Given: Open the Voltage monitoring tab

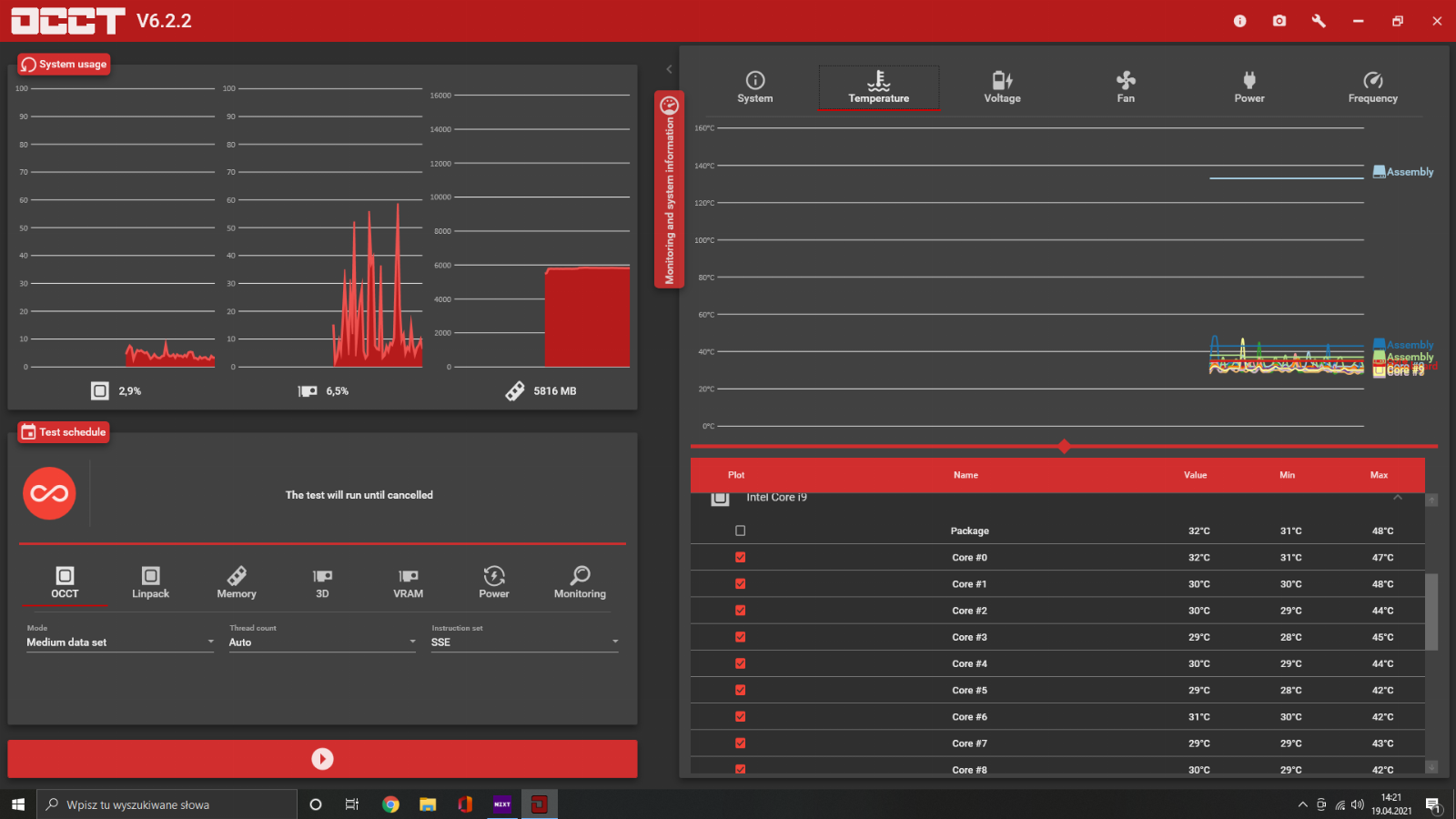Looking at the screenshot, I should (1002, 87).
